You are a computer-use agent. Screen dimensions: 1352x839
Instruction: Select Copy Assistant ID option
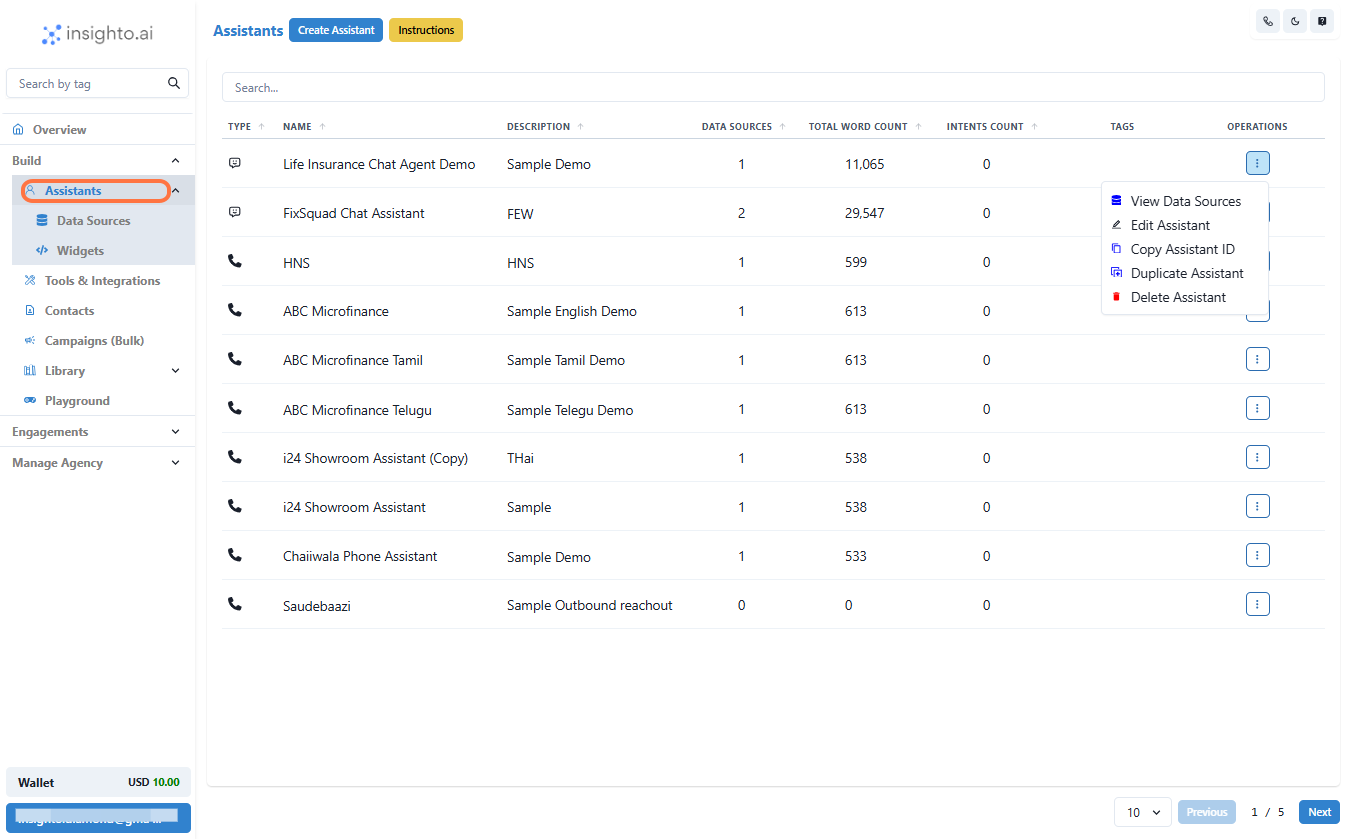[x=1185, y=249]
